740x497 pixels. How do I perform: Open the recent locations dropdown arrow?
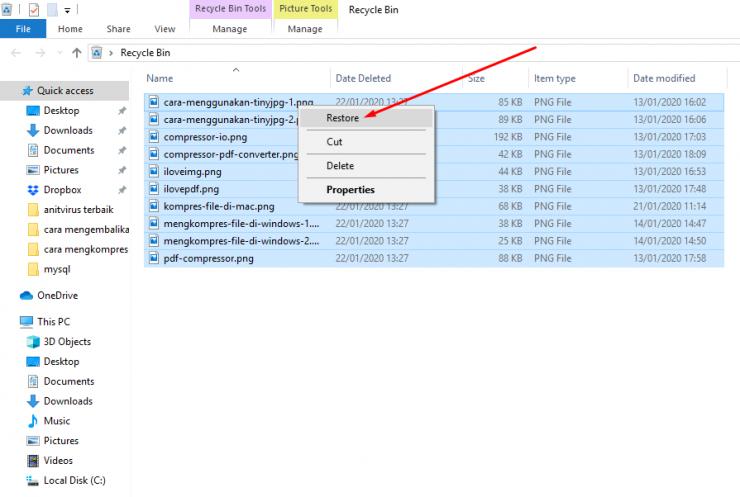(59, 53)
